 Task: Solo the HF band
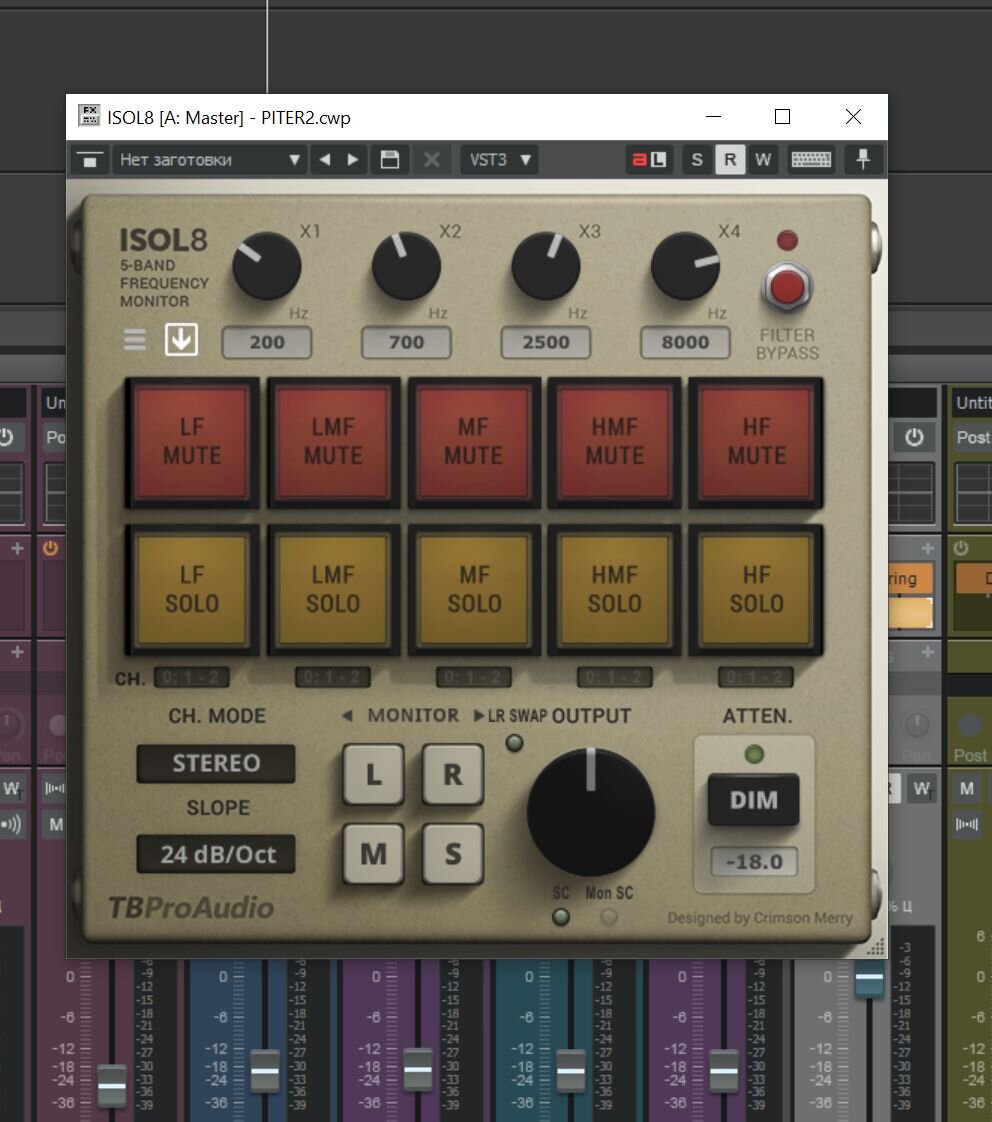[756, 589]
